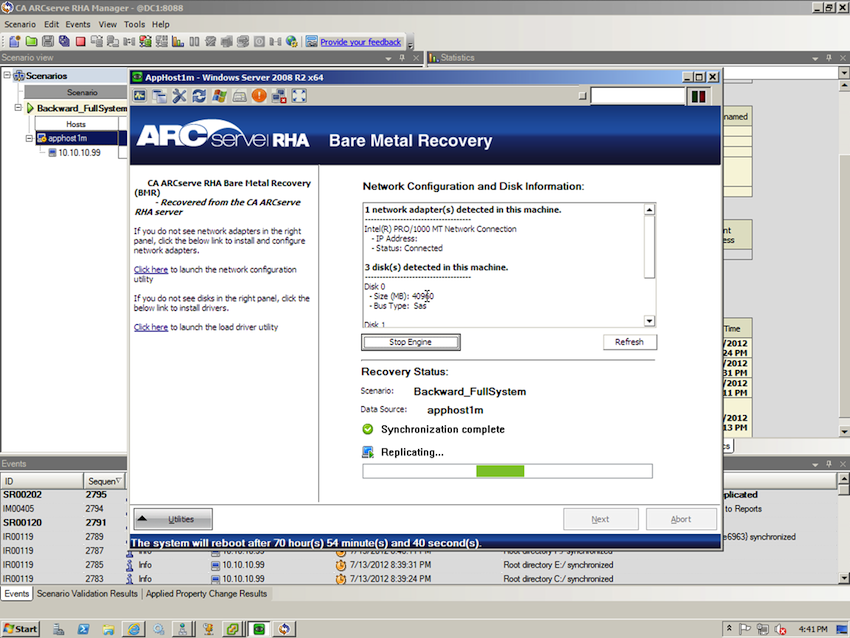Toggle the small checkbox beside the AppHost1m input field
Screen dimensions: 850x638
tap(582, 96)
